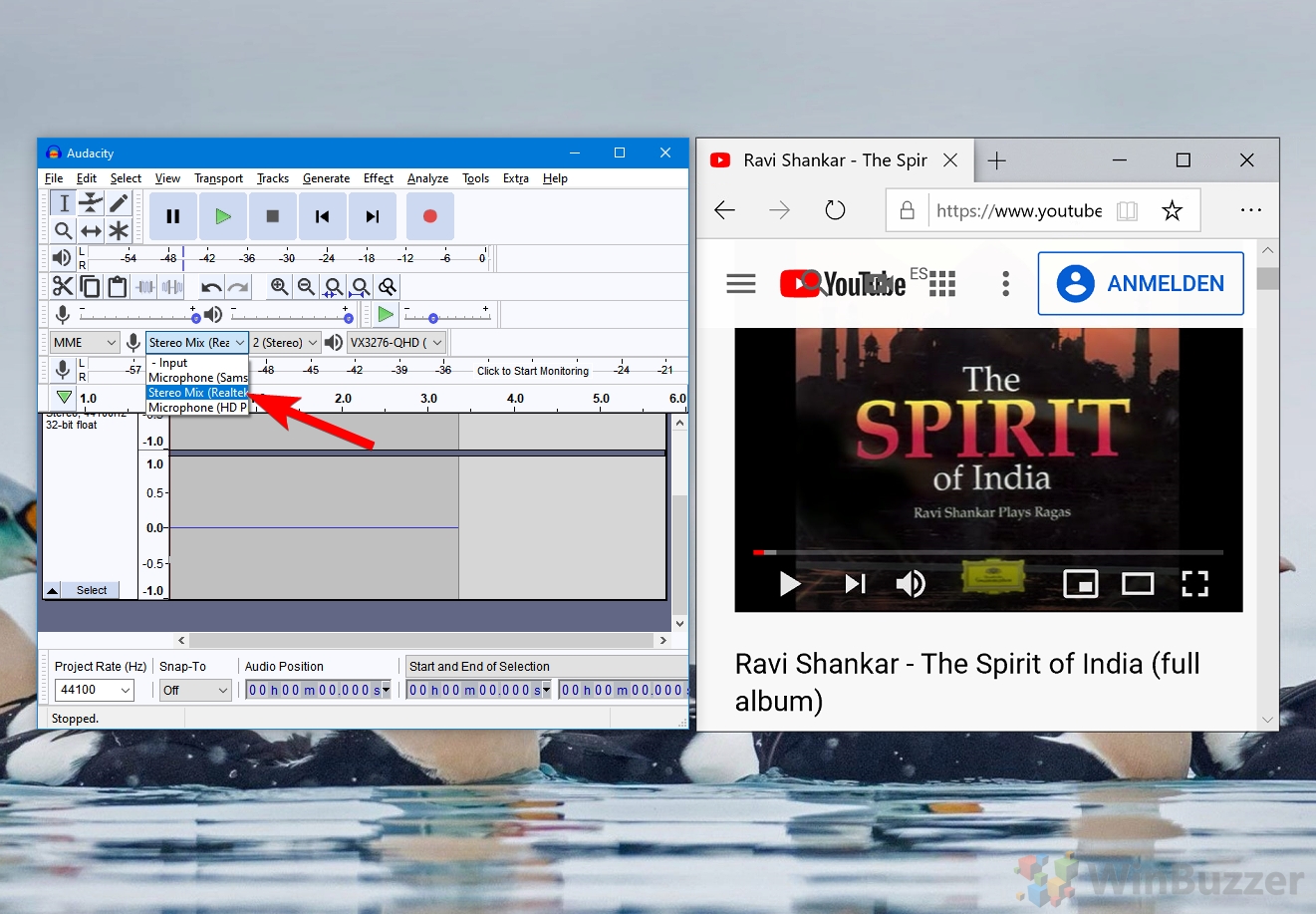Collapse the audio track with the arrow
1316x914 pixels.
coord(52,589)
